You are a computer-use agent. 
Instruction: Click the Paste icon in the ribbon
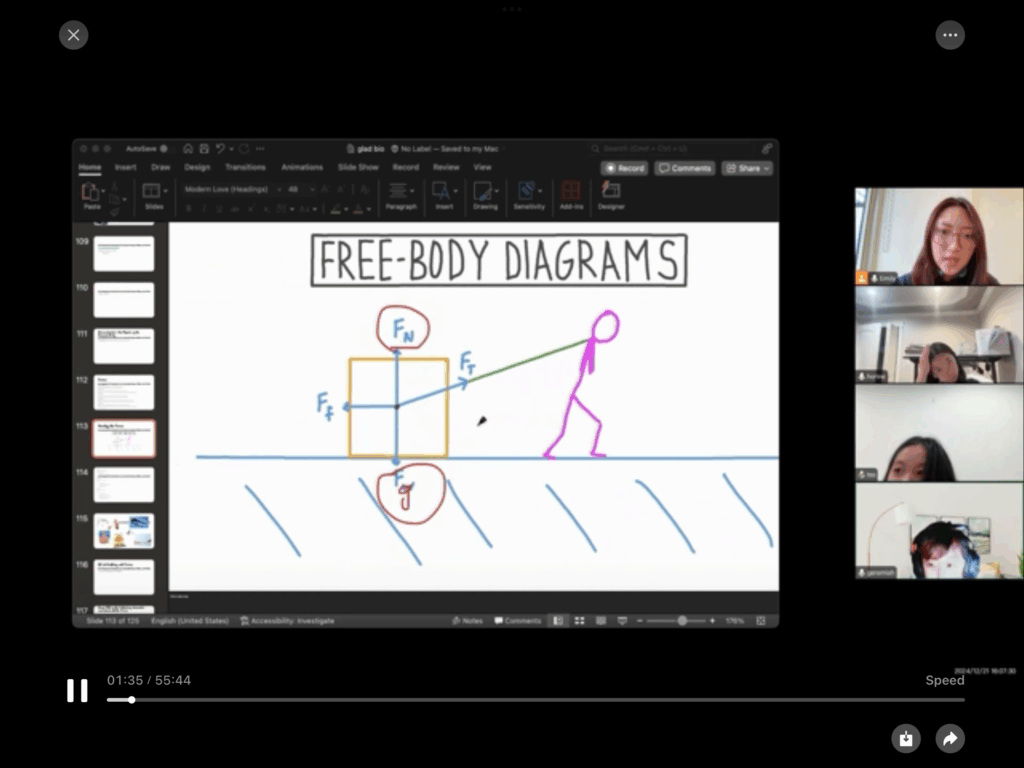click(x=91, y=192)
